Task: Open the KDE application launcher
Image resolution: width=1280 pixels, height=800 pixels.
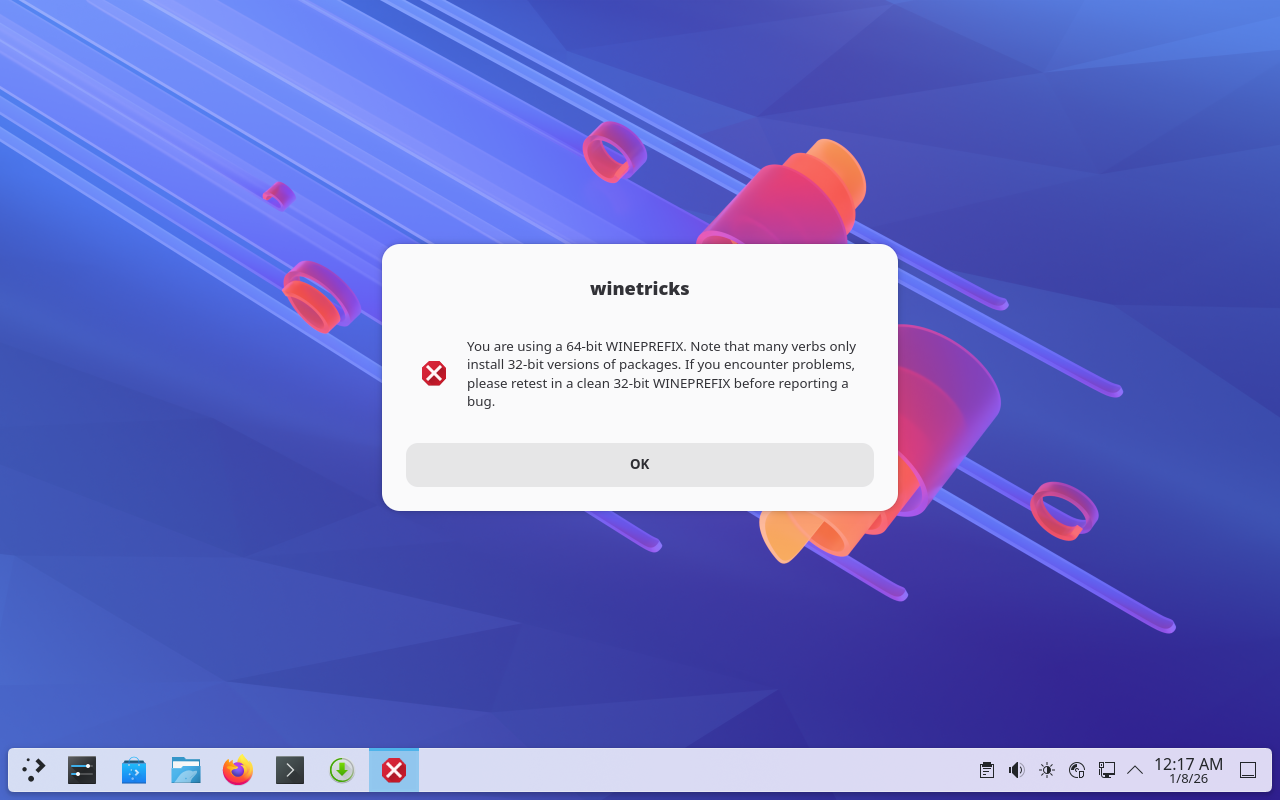Action: (33, 770)
